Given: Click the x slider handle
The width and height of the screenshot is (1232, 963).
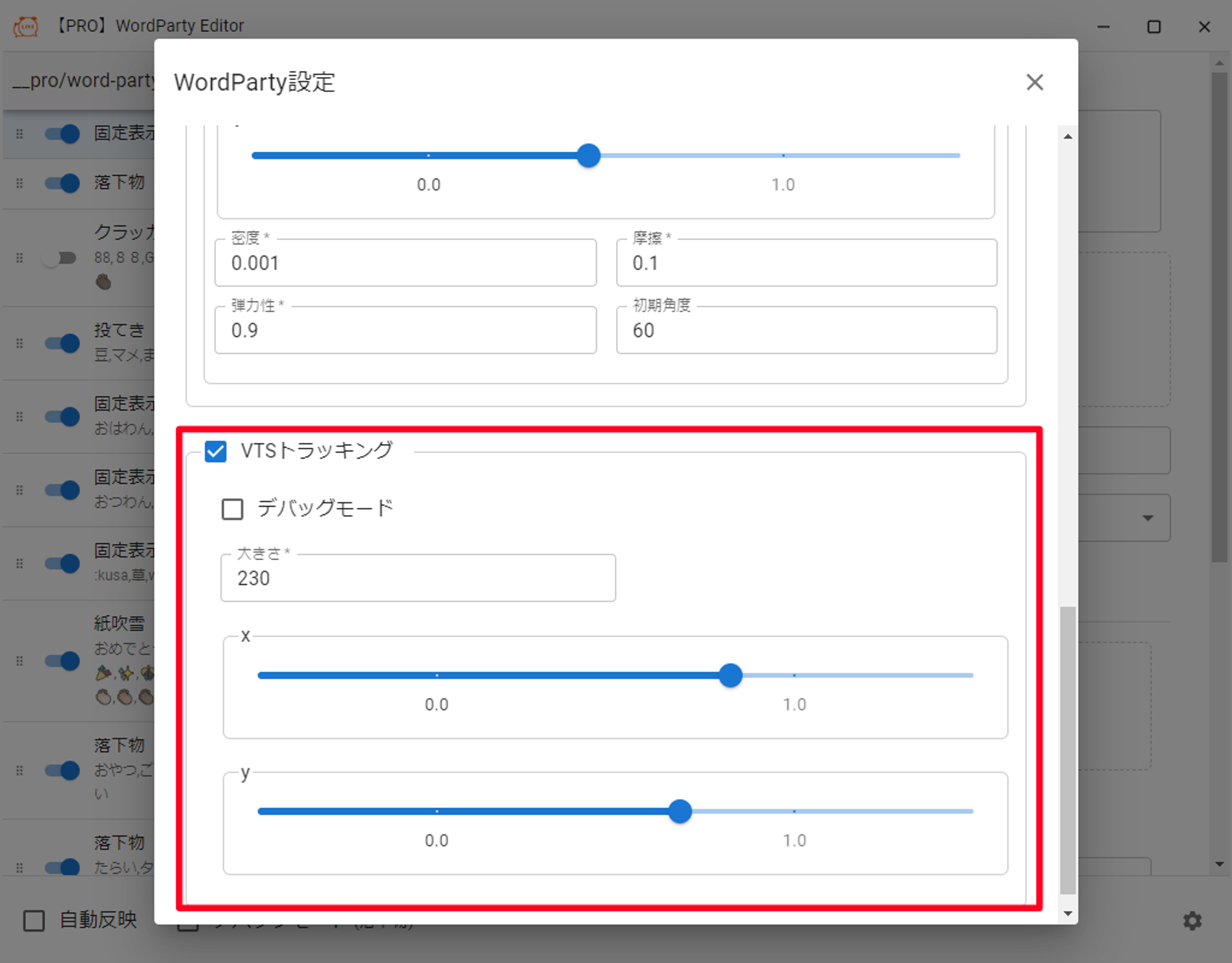Looking at the screenshot, I should [x=731, y=675].
